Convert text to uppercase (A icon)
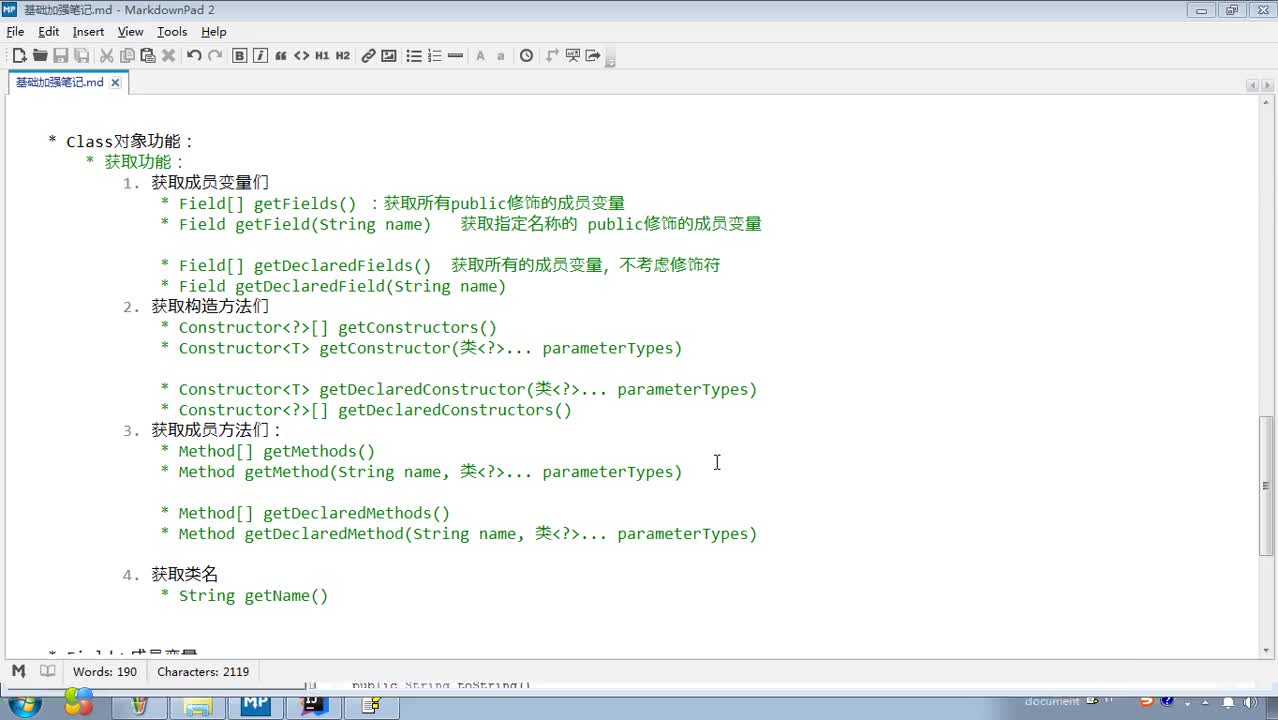 (480, 56)
